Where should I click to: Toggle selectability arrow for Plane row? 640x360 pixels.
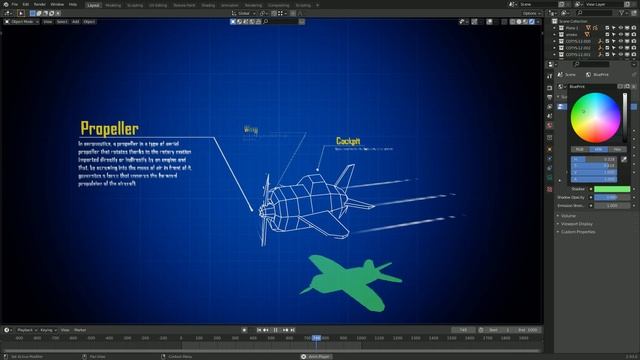tap(613, 28)
